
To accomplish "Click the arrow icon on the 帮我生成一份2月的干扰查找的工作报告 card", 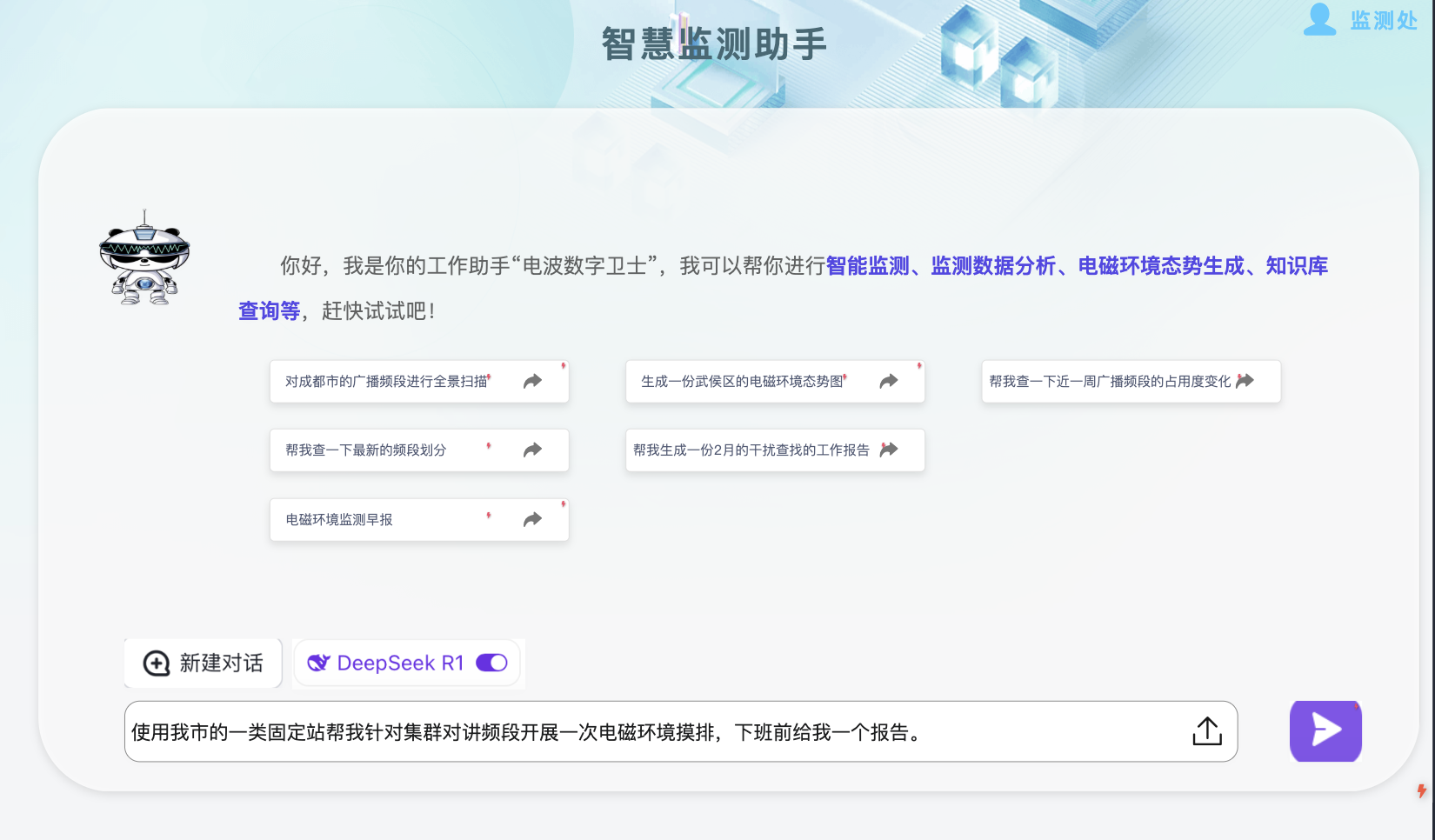I will [x=889, y=449].
